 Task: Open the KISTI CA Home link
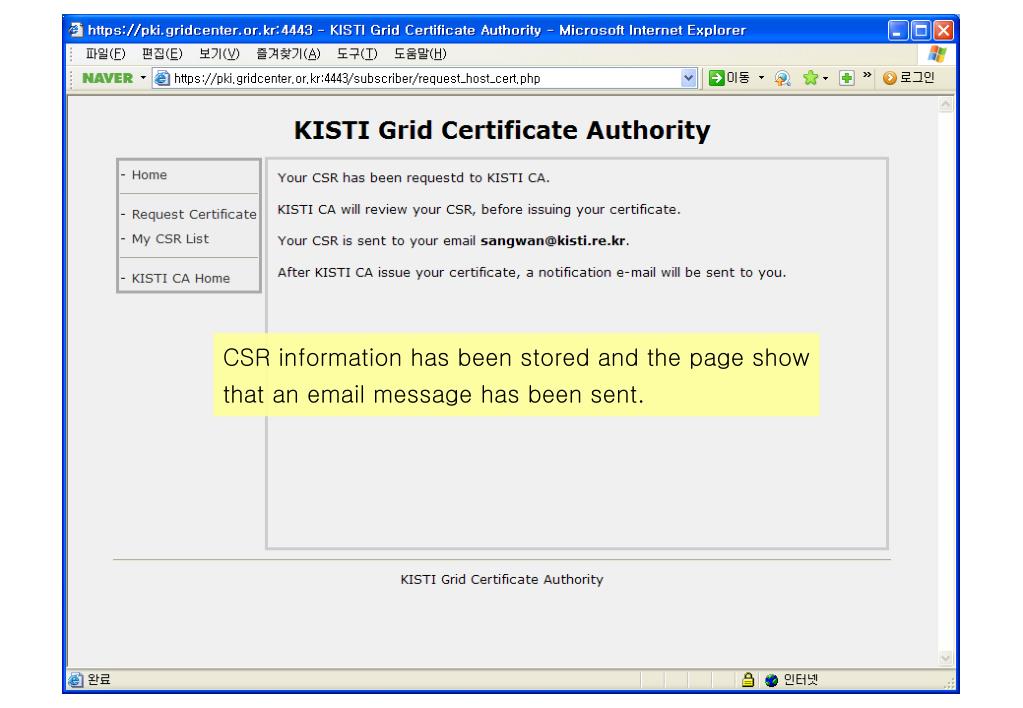[181, 278]
